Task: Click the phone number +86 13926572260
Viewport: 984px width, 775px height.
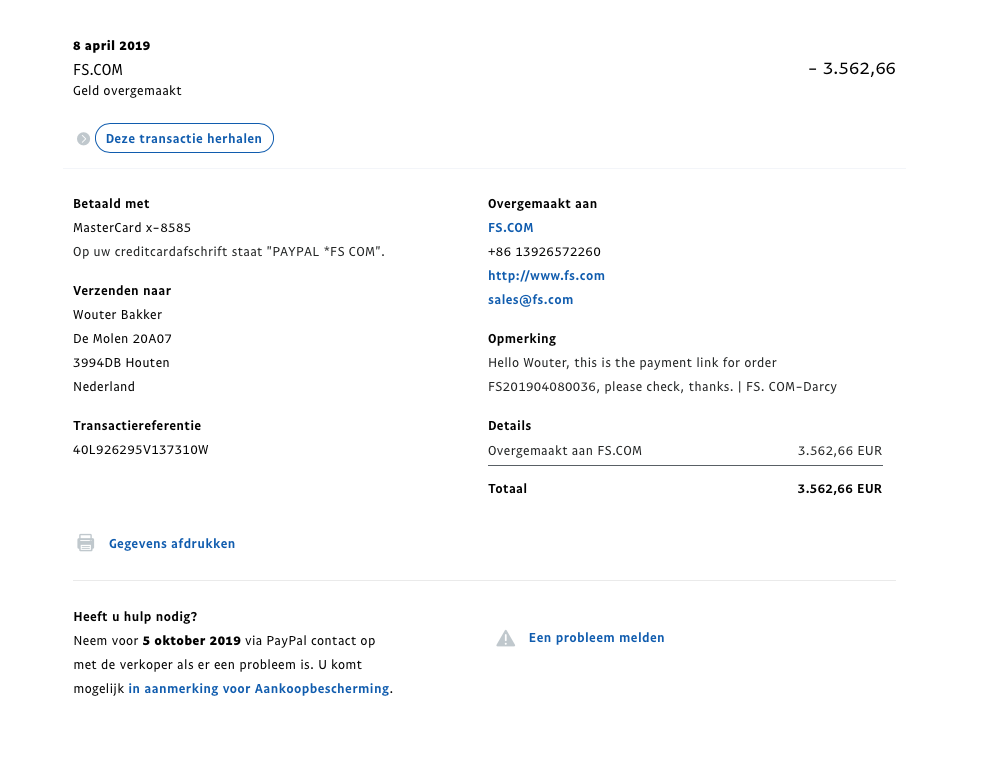Action: (x=544, y=252)
